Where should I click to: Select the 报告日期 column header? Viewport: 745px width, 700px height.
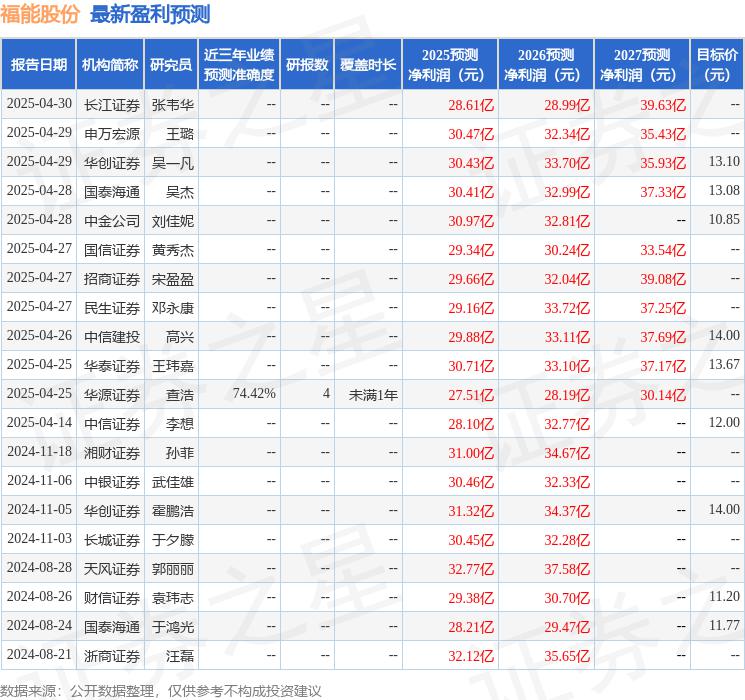tap(38, 64)
